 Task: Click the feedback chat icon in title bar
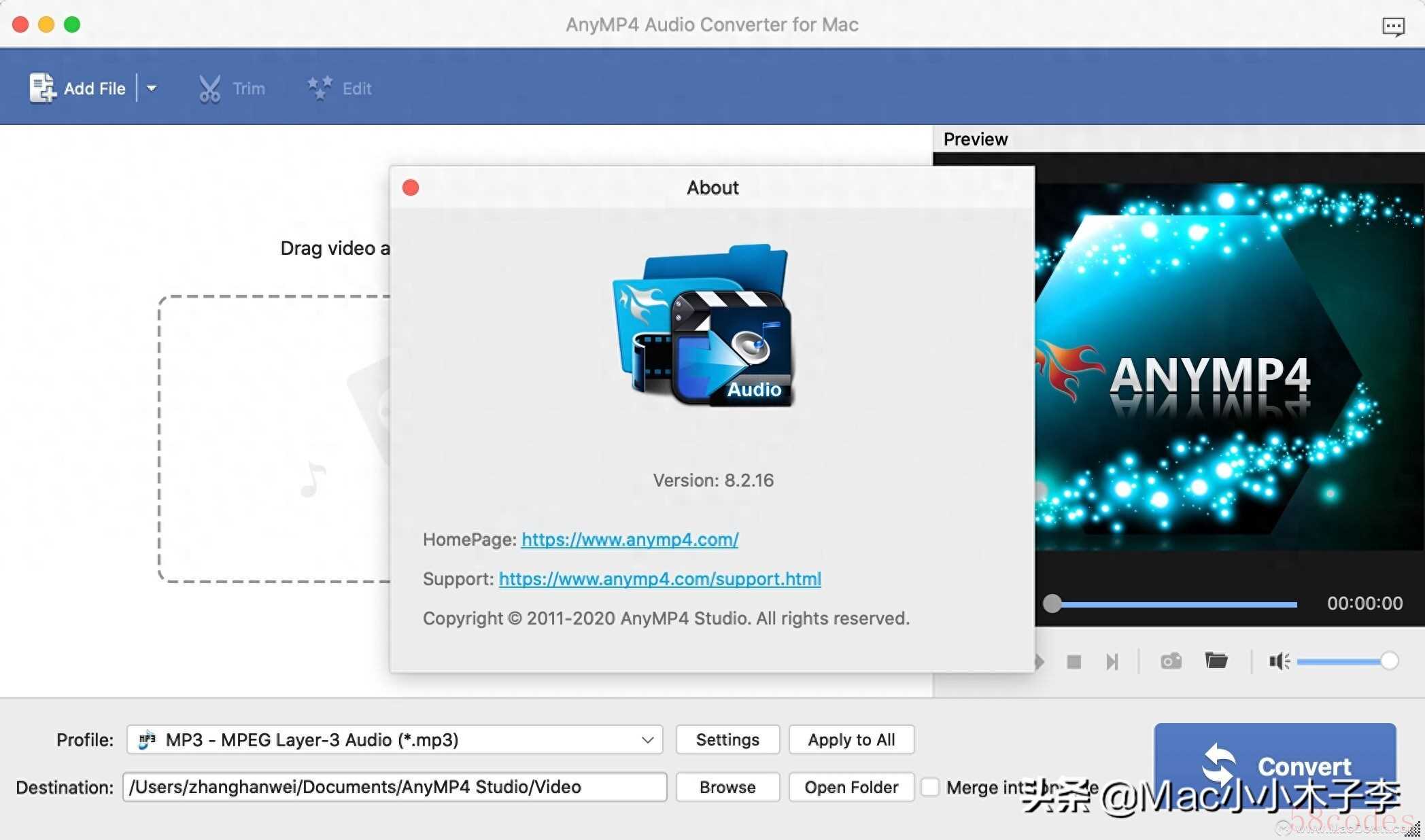click(x=1393, y=27)
